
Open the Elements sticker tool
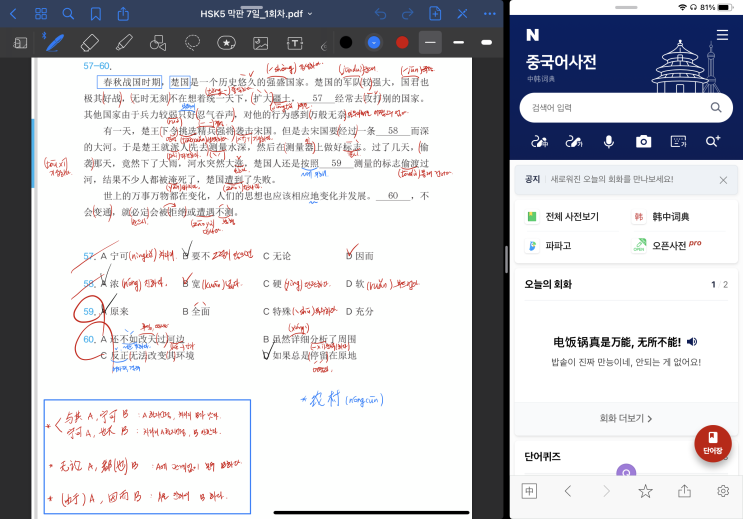(227, 43)
